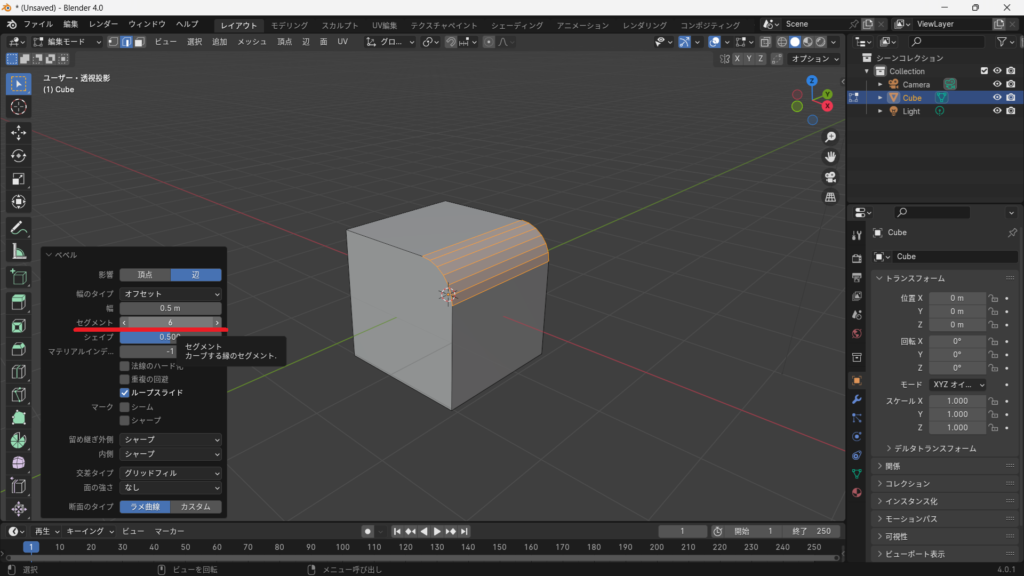Select the Rotate tool in the left toolbar

(18, 156)
